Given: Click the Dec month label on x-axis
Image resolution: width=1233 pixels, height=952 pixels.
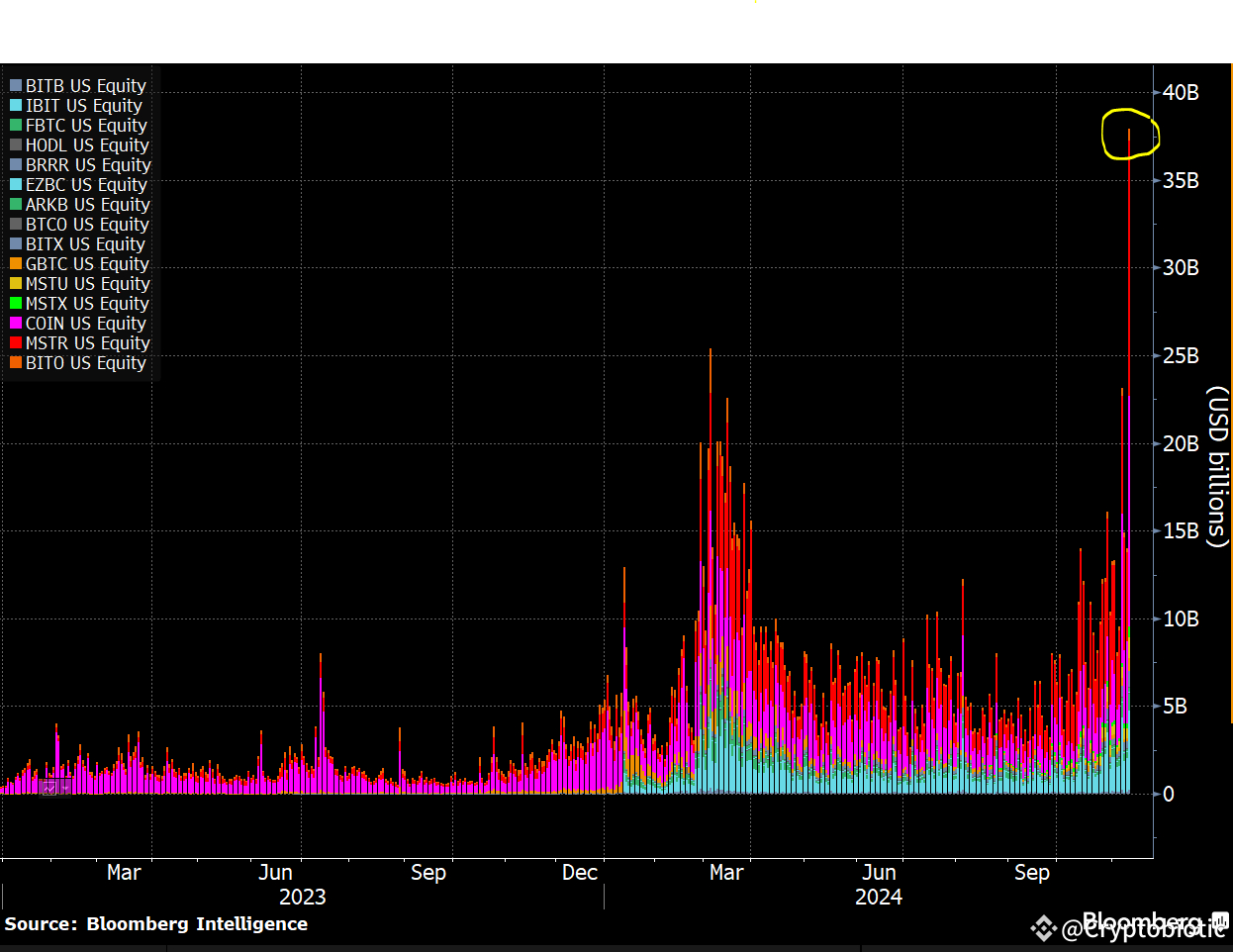Looking at the screenshot, I should (x=580, y=872).
